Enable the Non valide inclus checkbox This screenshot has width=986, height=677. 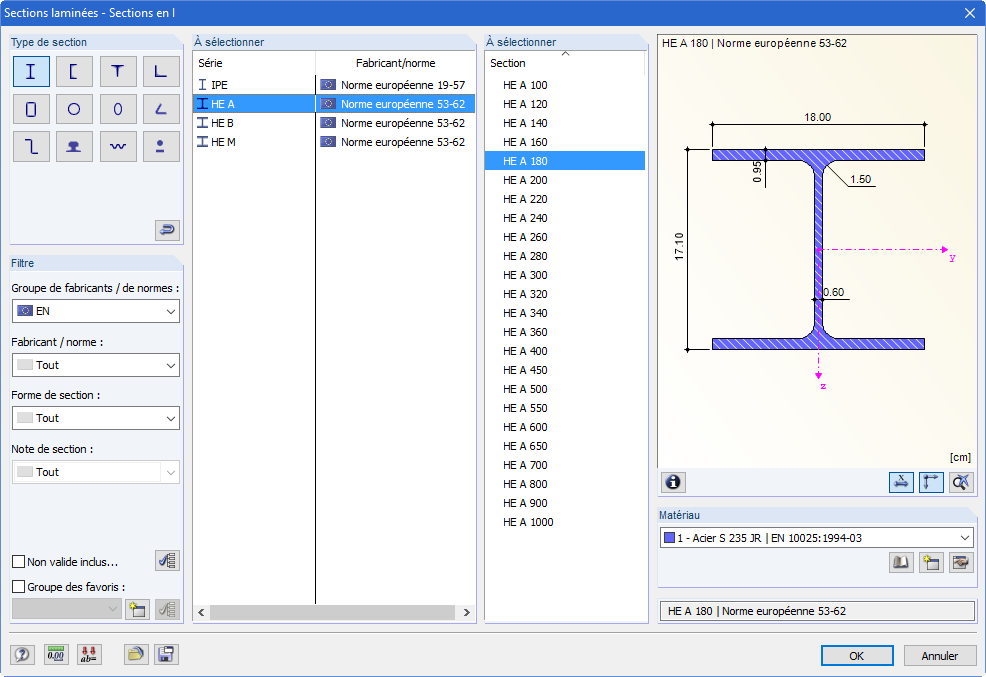pos(19,562)
